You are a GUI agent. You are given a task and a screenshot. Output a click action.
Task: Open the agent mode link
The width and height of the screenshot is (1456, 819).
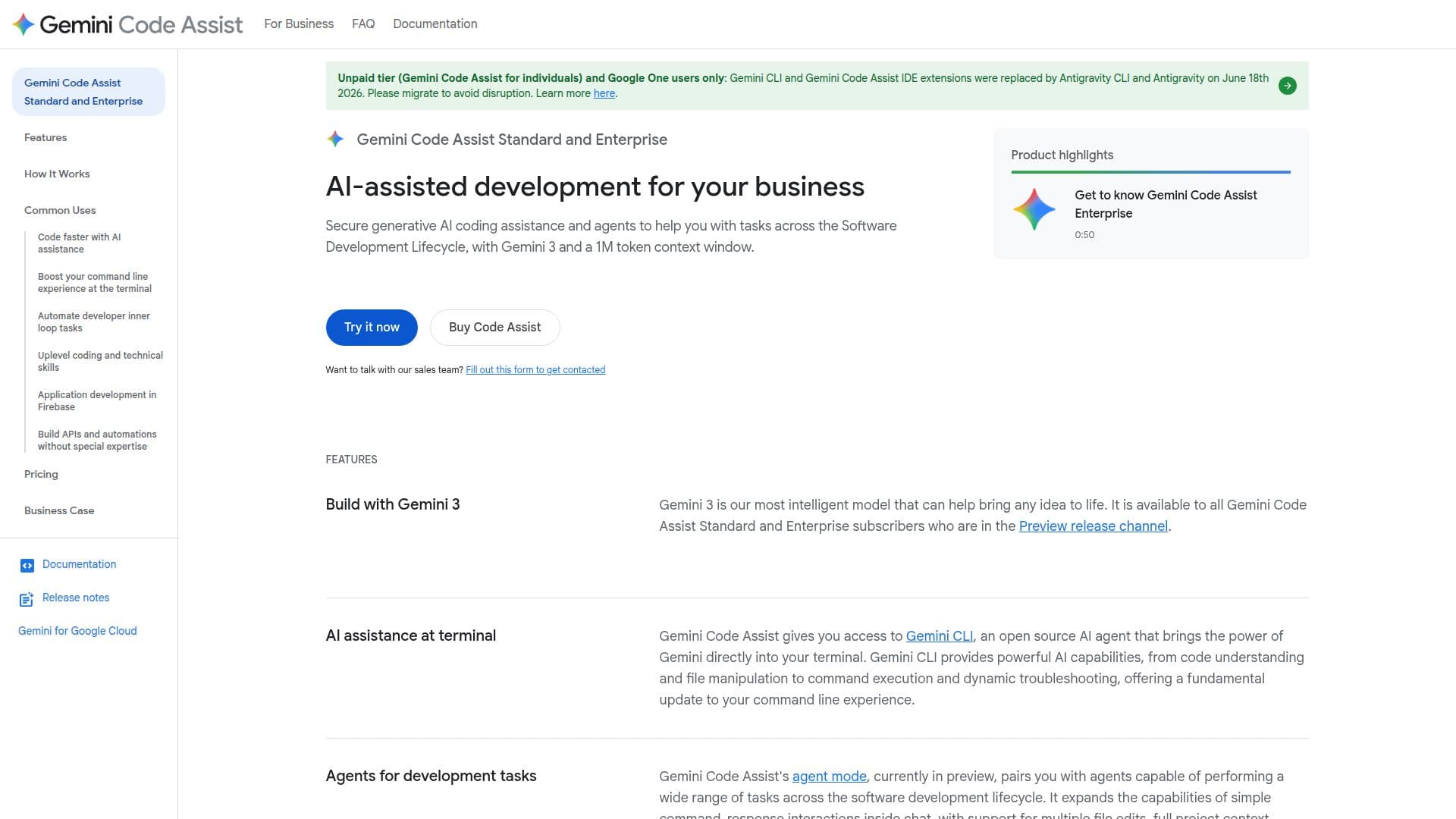[830, 777]
